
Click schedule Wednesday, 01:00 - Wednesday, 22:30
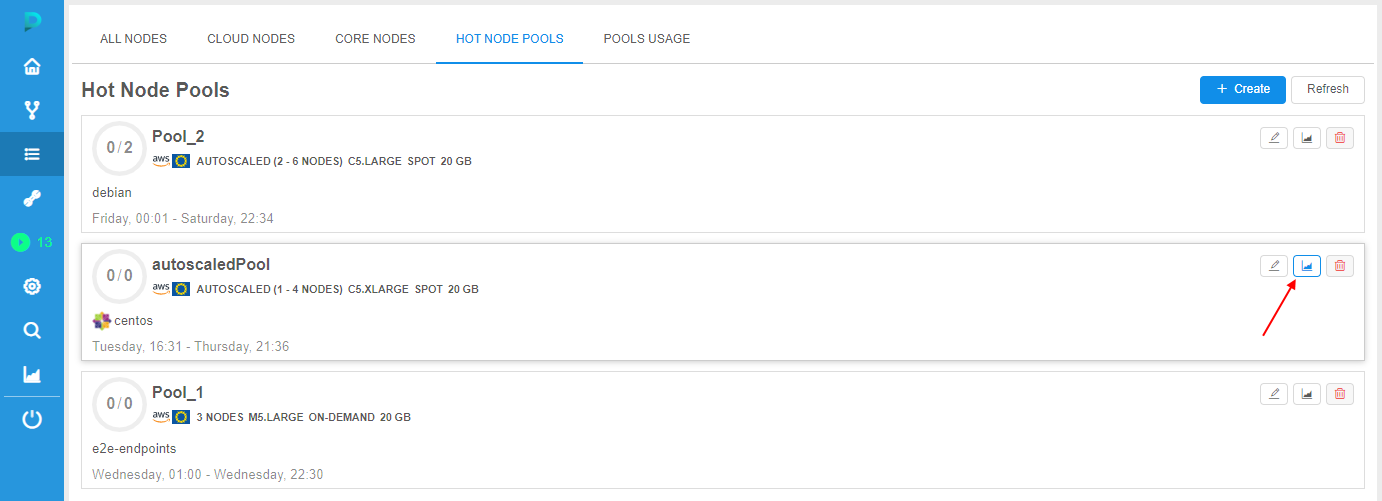(x=207, y=474)
